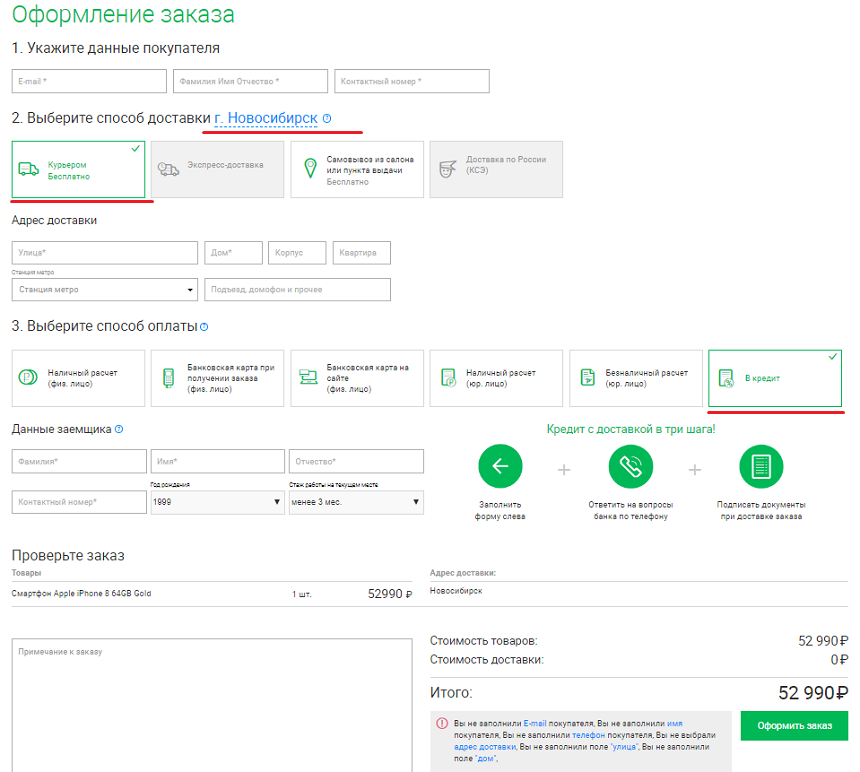Select cash payment for individuals option

(x=78, y=378)
